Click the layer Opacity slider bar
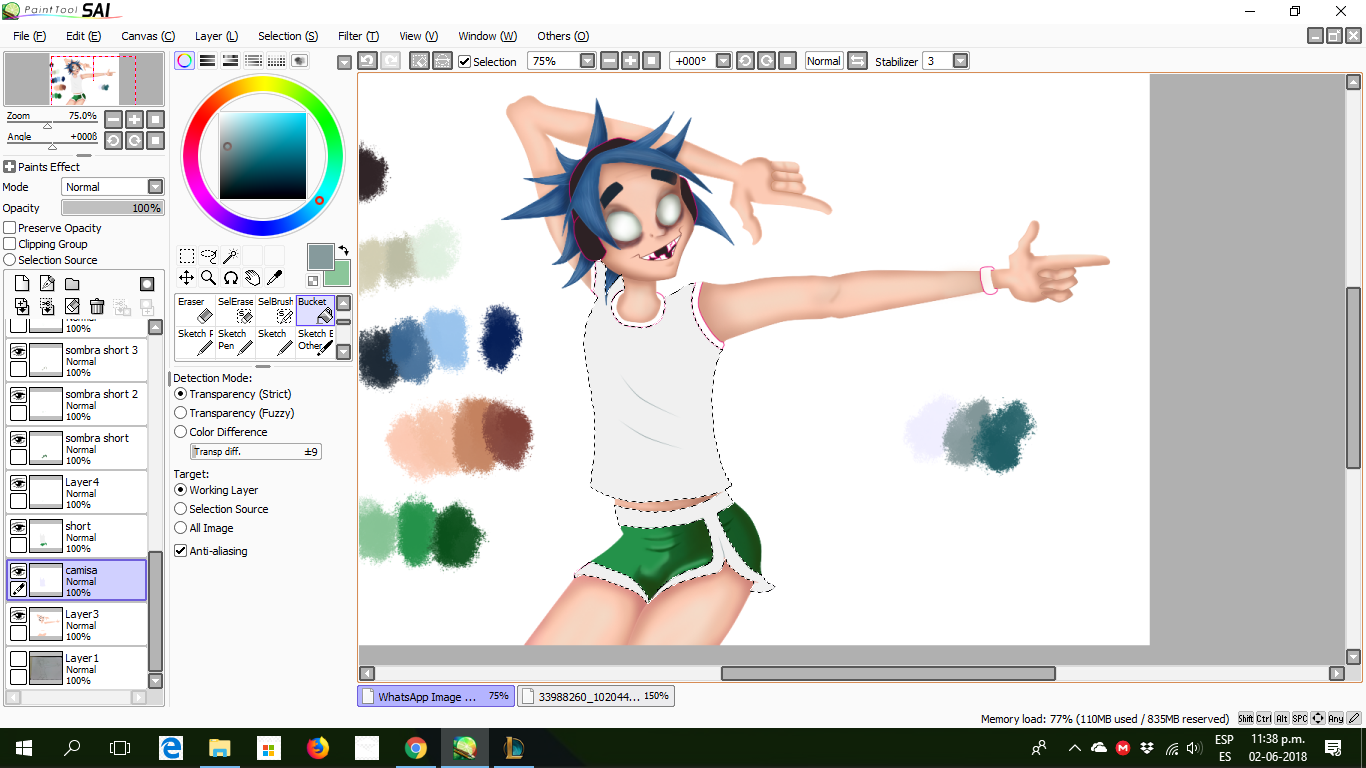This screenshot has height=768, width=1366. coord(112,208)
